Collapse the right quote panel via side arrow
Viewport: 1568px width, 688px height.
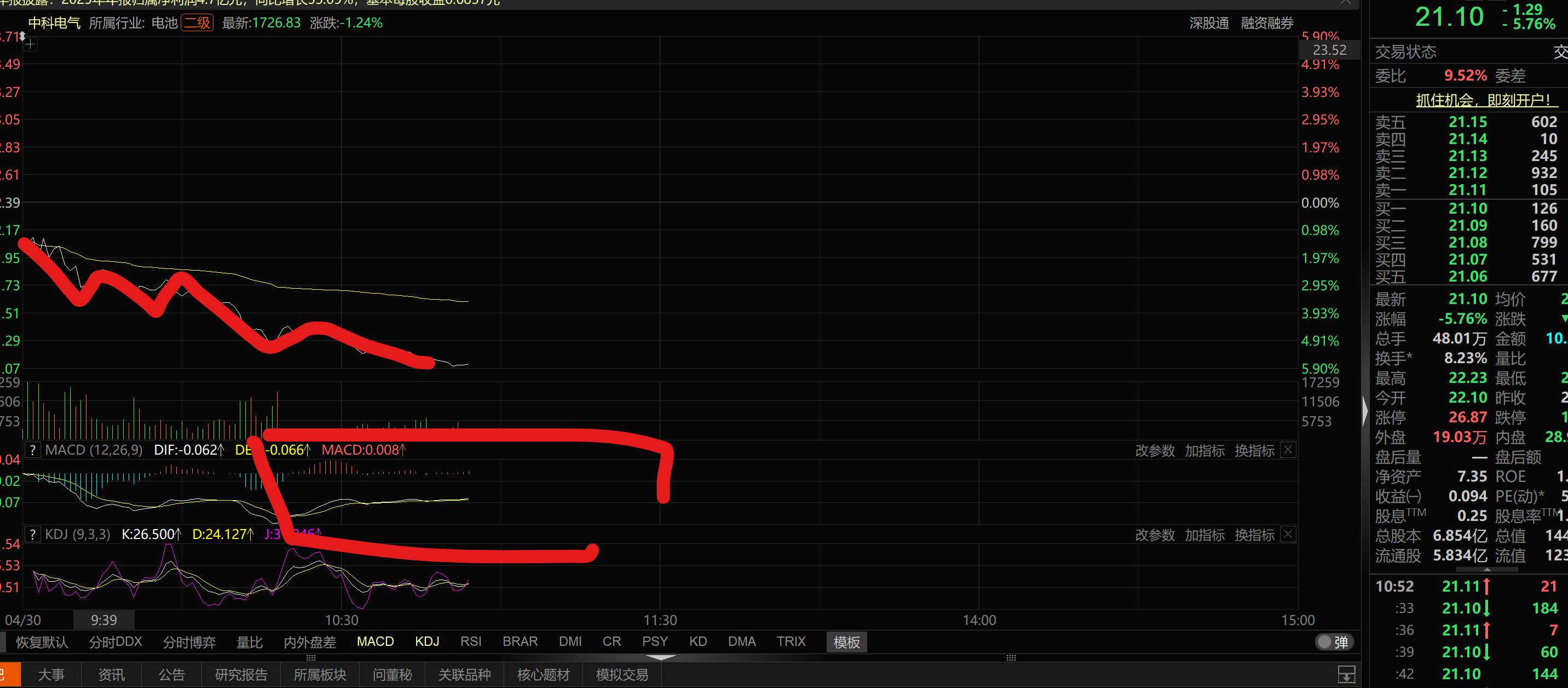[1365, 411]
